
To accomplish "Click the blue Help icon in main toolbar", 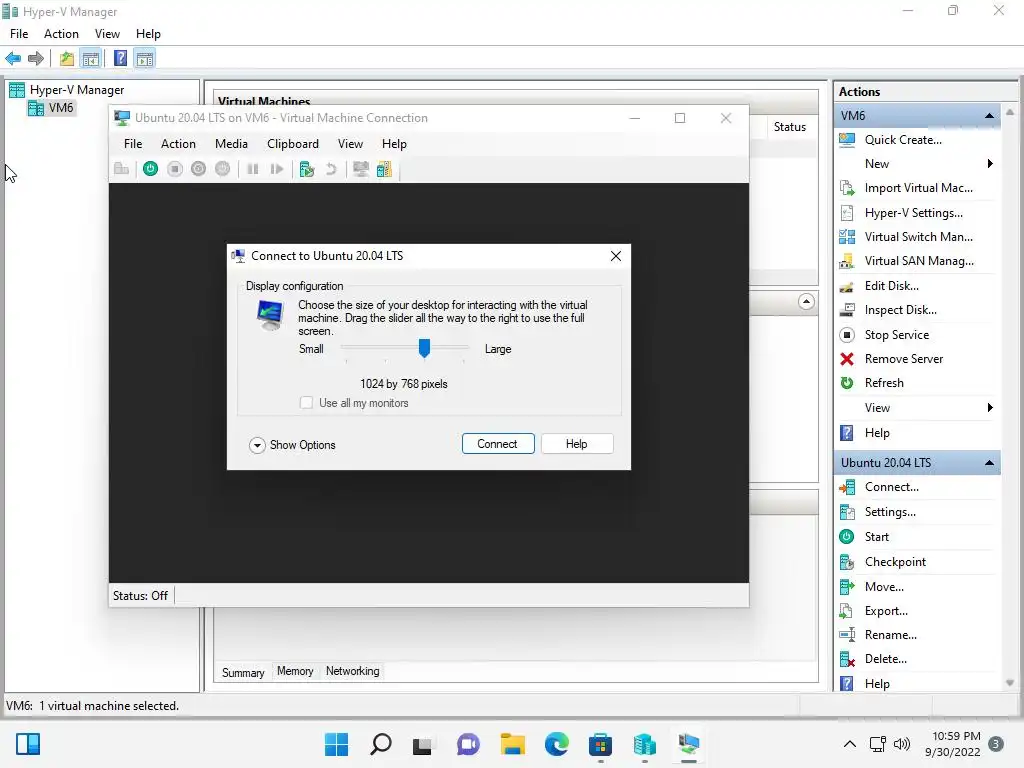I will 120,59.
